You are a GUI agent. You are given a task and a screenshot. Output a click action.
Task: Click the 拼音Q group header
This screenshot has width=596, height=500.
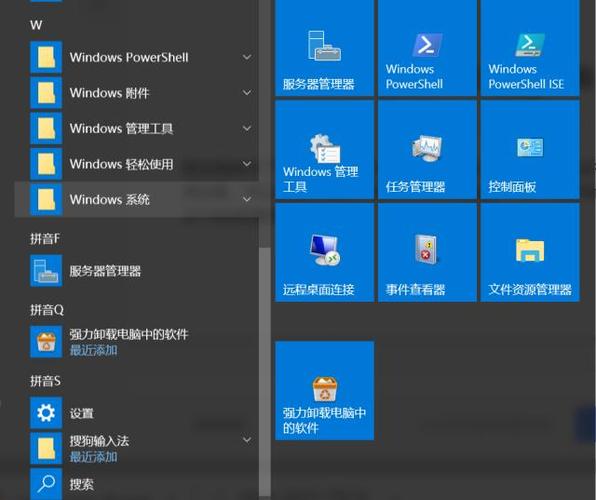47,310
